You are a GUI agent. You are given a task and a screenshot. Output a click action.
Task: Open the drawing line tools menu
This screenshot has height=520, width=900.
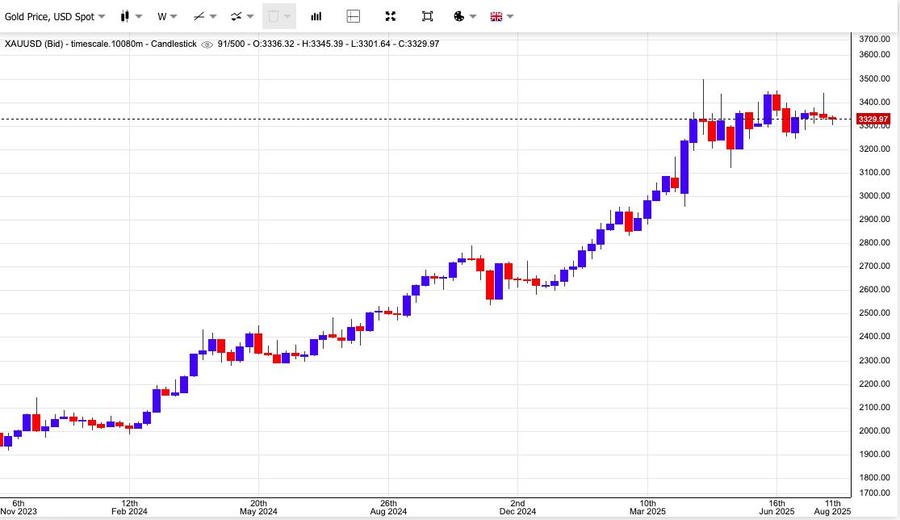click(205, 16)
